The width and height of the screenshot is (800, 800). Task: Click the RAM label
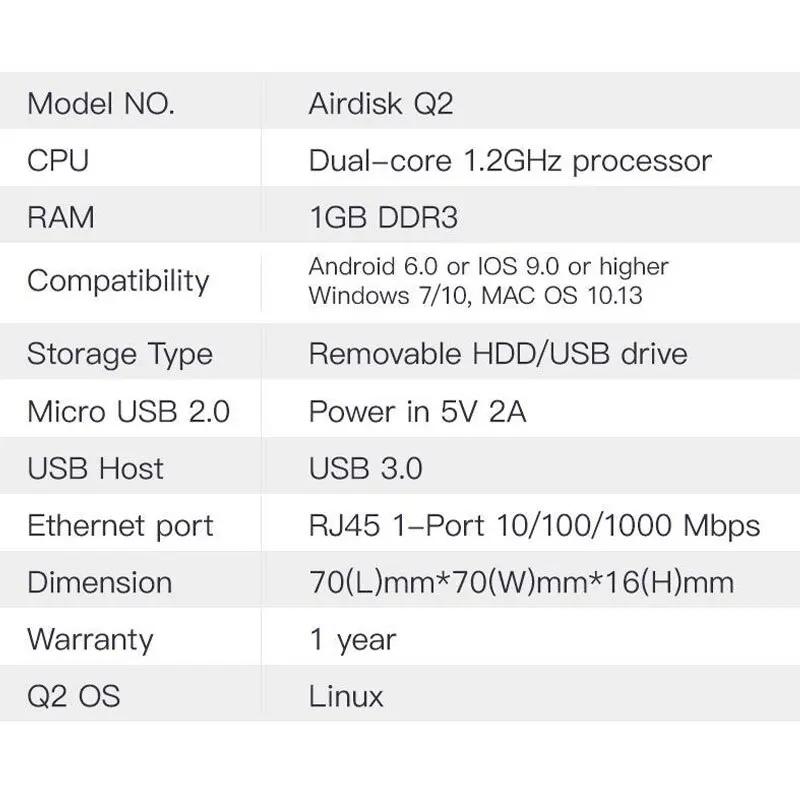point(61,217)
